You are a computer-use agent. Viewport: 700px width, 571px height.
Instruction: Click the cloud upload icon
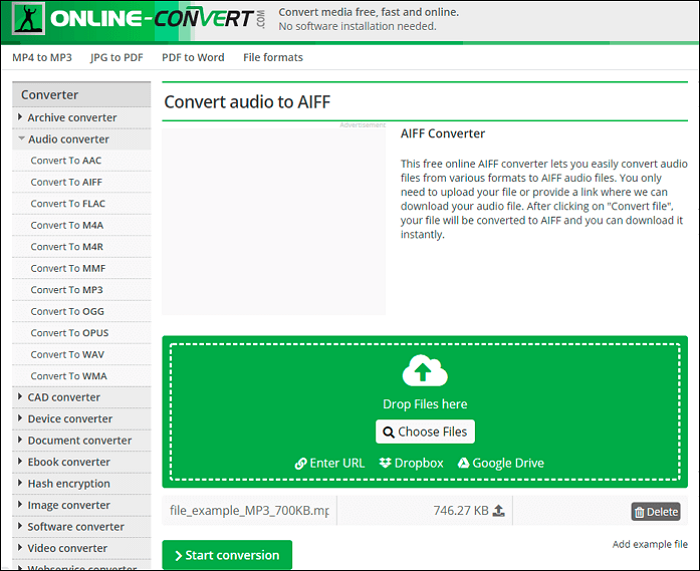425,373
